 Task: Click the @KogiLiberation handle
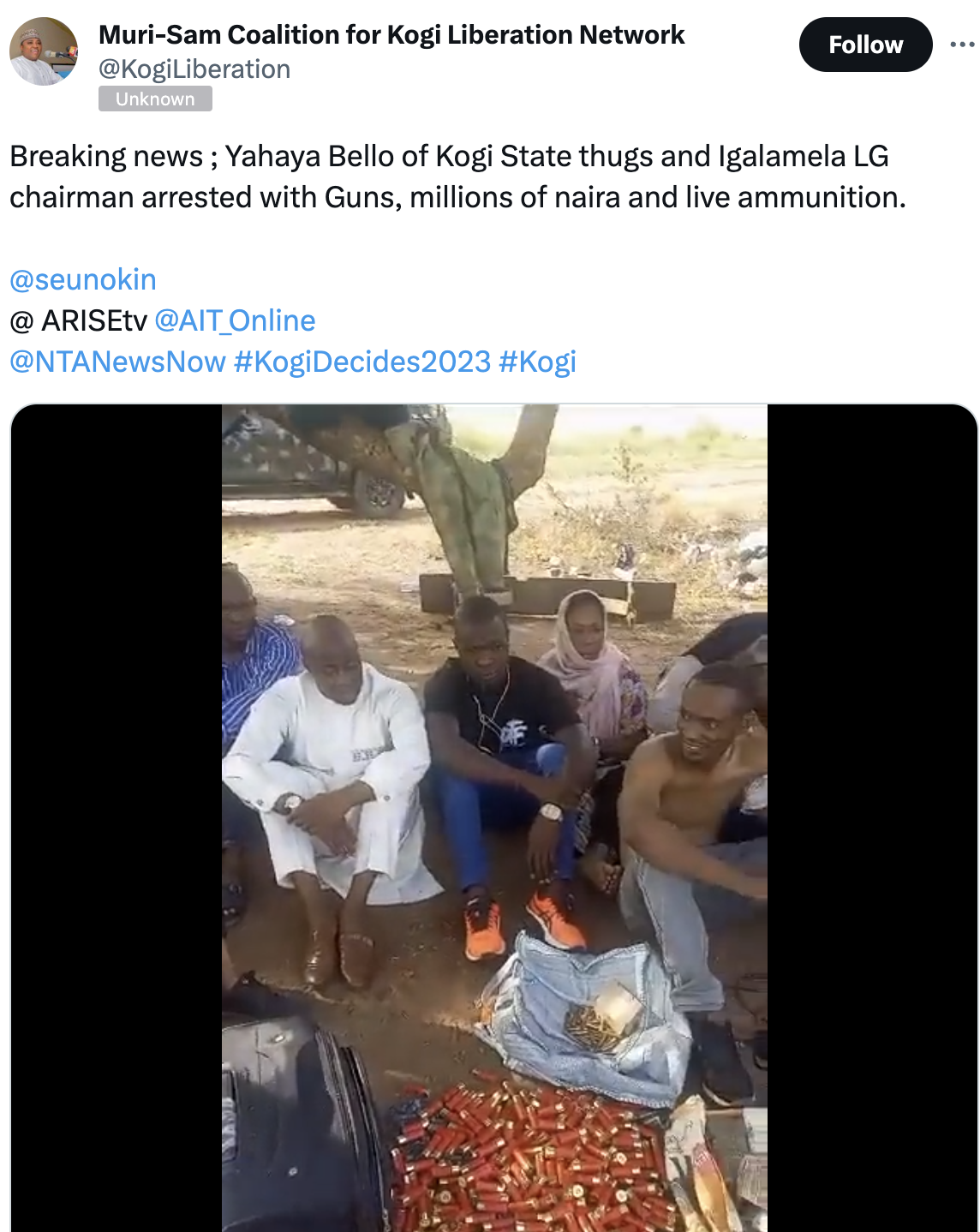coord(194,69)
